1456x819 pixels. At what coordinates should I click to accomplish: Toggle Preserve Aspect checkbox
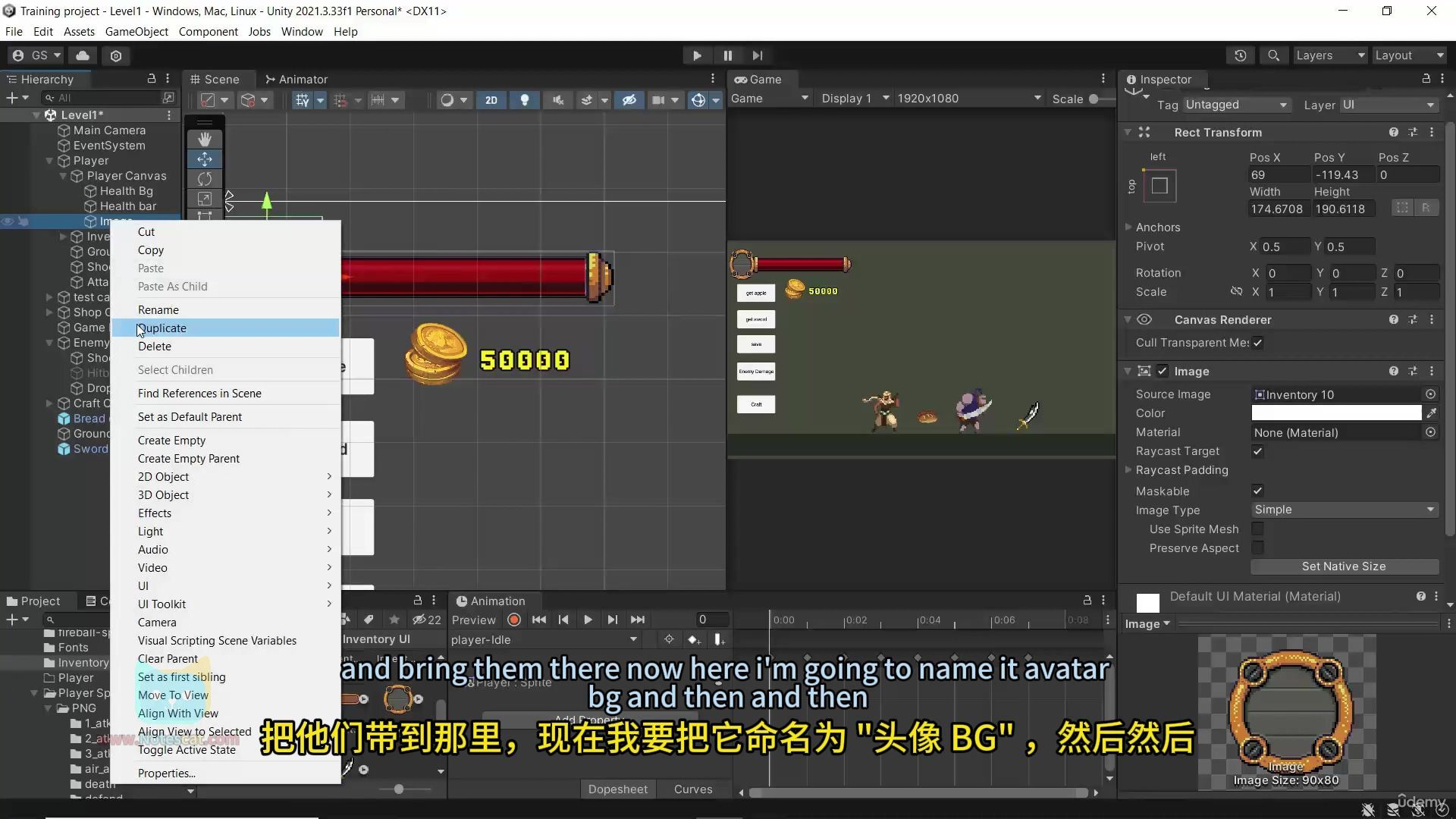pyautogui.click(x=1257, y=548)
